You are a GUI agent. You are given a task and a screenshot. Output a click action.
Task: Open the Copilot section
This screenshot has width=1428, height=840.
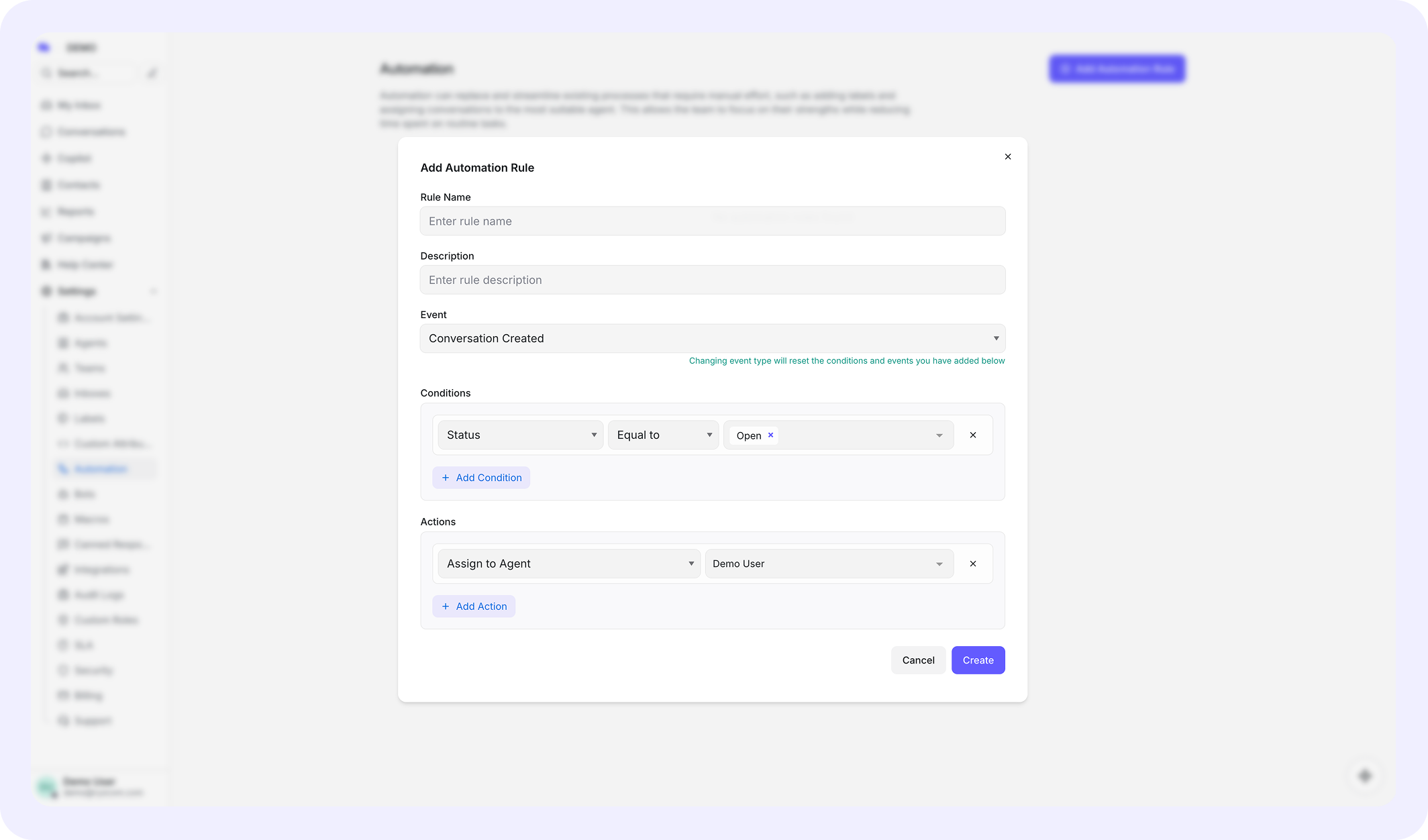coord(74,158)
